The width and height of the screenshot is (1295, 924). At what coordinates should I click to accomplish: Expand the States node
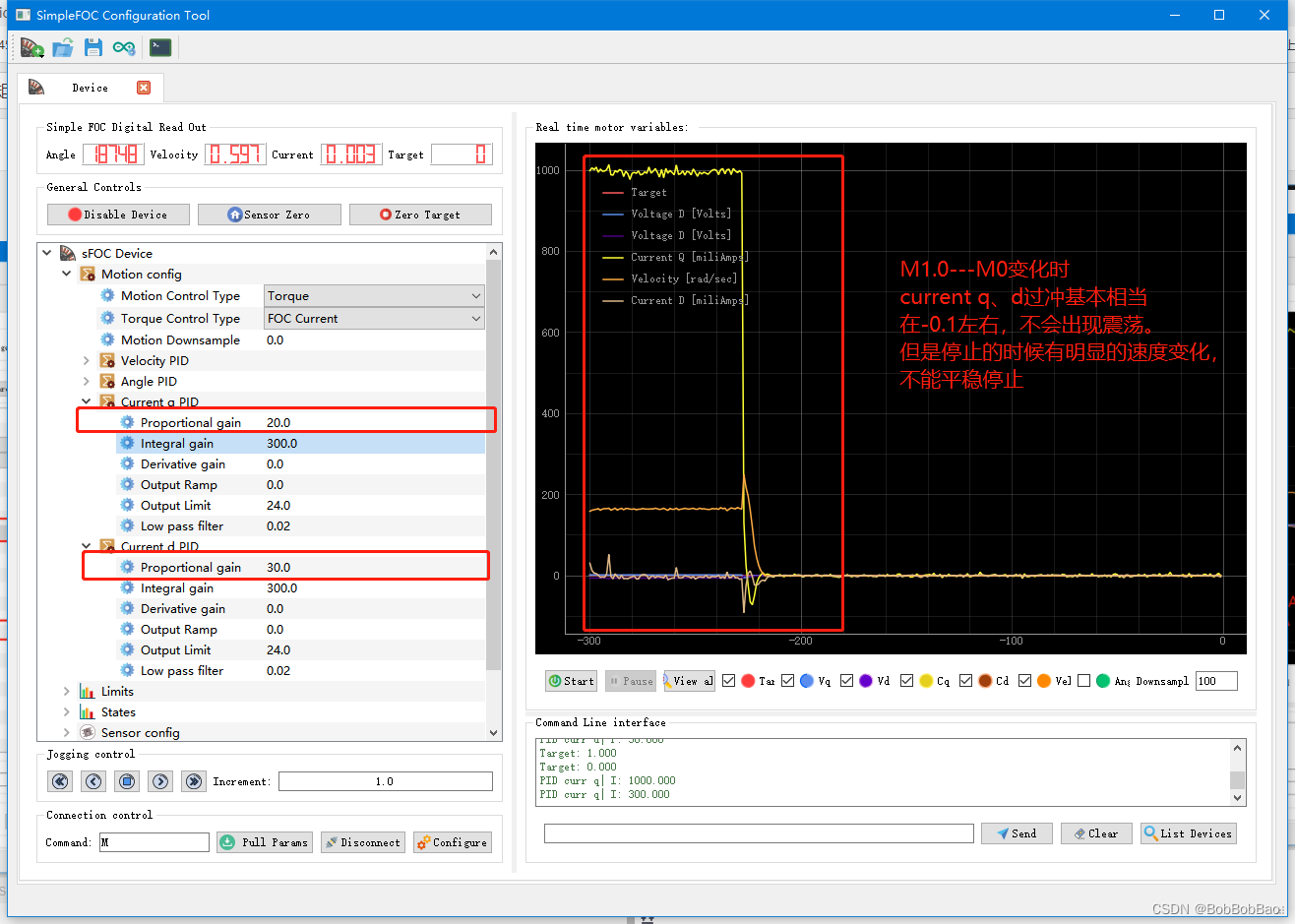(x=66, y=712)
